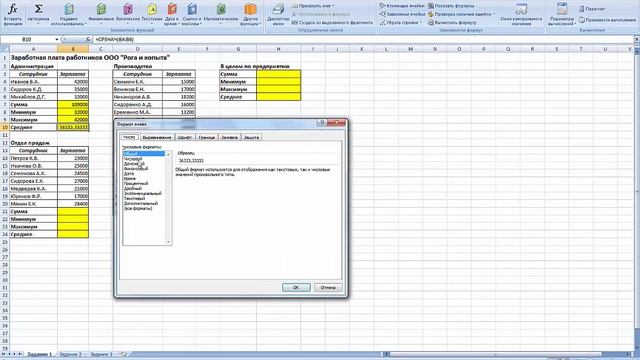This screenshot has height=360, width=640.
Task: Switch to the Шрифт tab
Action: 184,138
